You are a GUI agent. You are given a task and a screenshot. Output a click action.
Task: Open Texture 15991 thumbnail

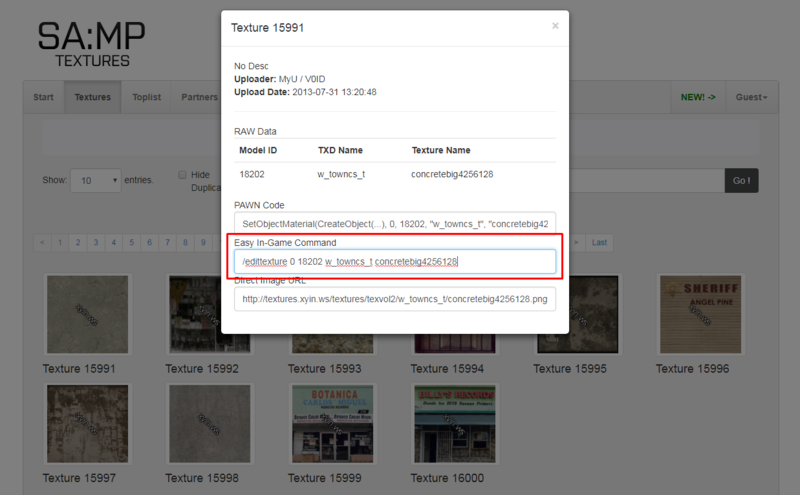tap(87, 314)
